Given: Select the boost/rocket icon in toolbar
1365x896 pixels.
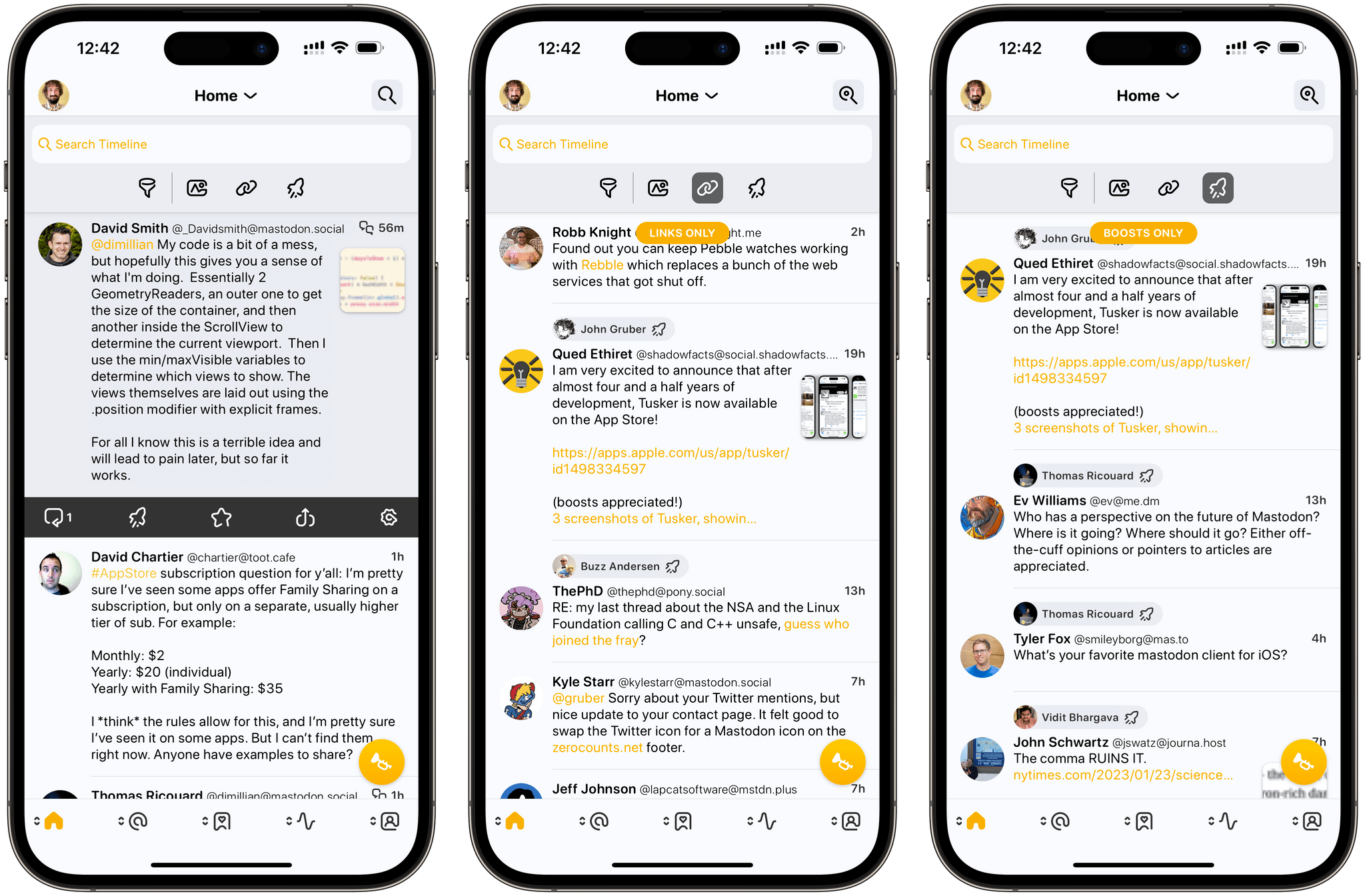Looking at the screenshot, I should tap(295, 188).
